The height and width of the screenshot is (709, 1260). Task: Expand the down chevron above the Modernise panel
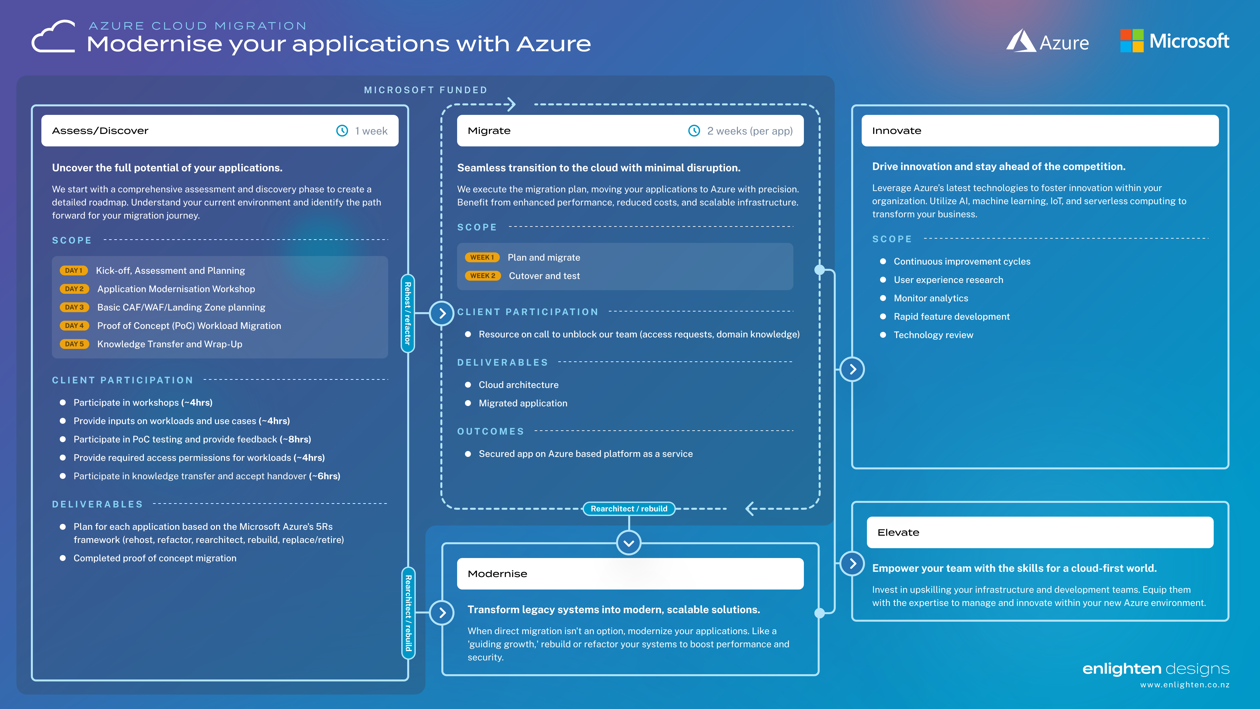[x=628, y=543]
